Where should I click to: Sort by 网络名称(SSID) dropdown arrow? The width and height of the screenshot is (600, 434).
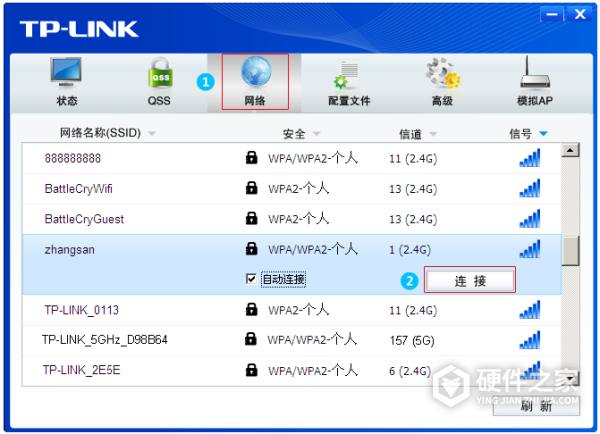(152, 134)
